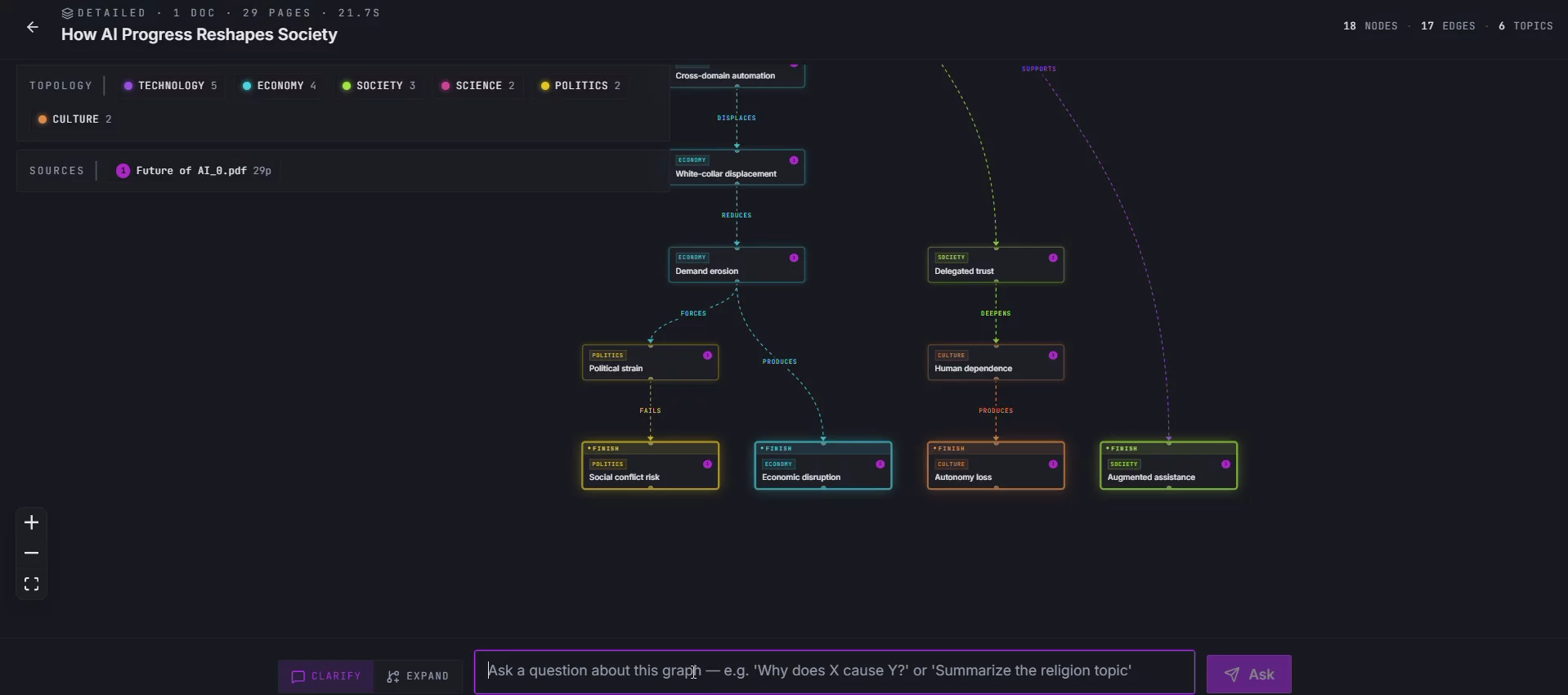
Task: Click the FAILS edge label
Action: point(650,410)
